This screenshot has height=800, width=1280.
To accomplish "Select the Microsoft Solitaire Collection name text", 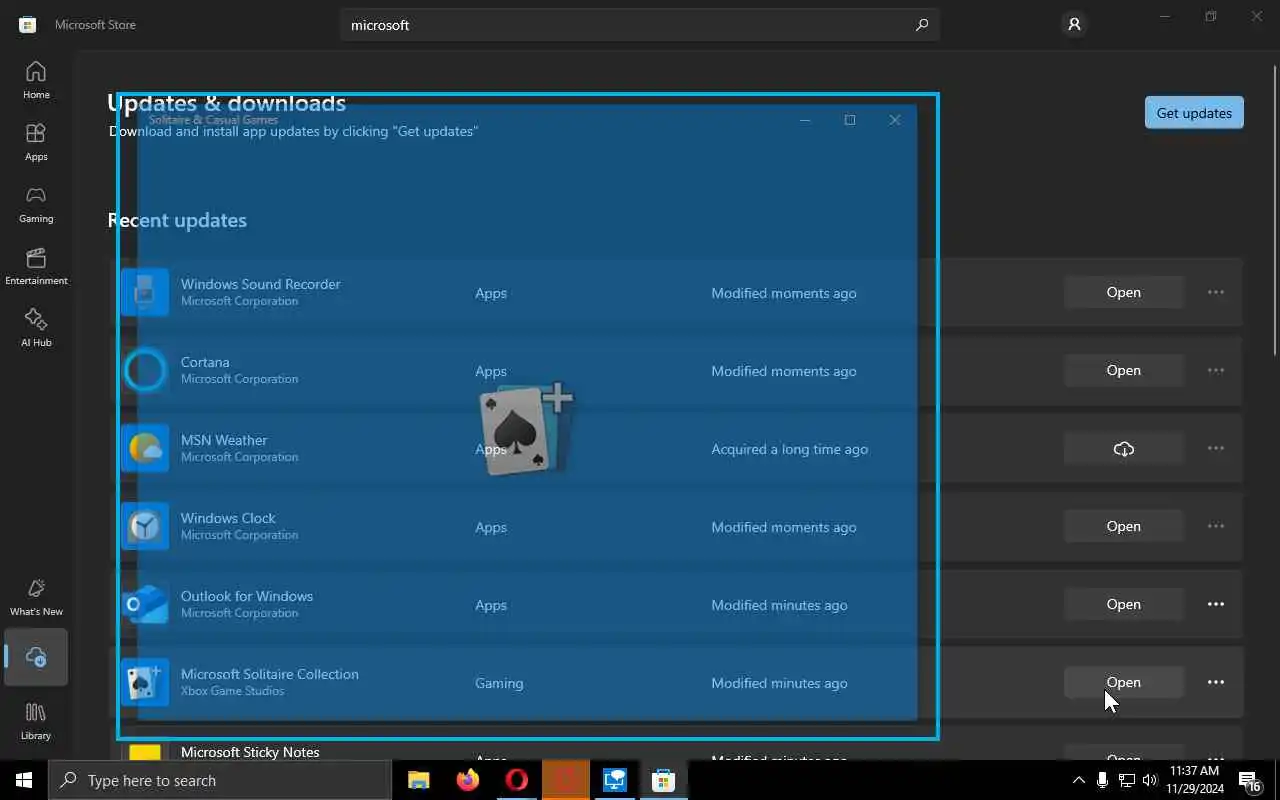I will point(269,674).
